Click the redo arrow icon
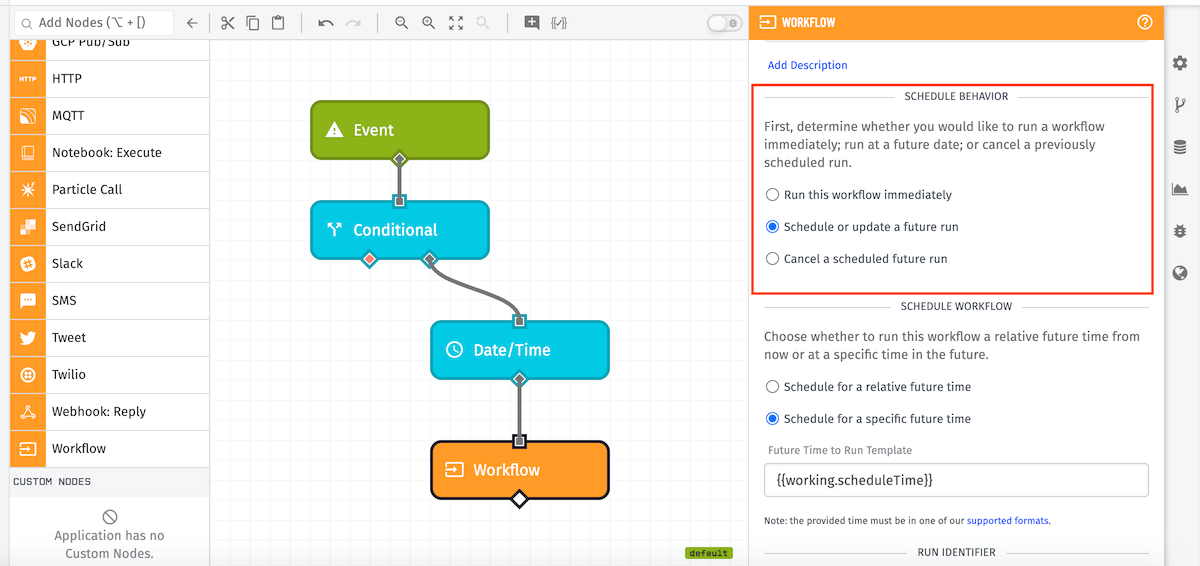 coord(353,23)
